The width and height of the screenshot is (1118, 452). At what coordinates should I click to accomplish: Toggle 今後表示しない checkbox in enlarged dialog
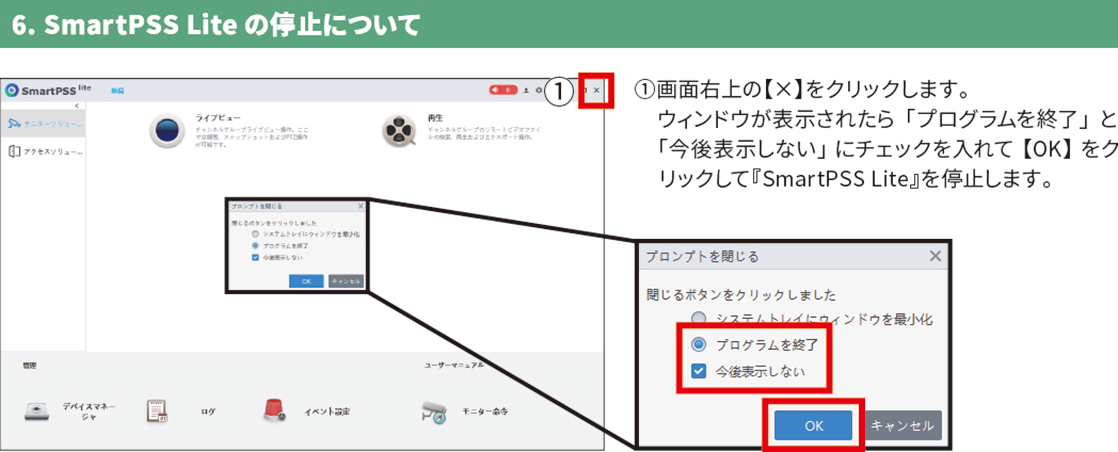click(699, 371)
